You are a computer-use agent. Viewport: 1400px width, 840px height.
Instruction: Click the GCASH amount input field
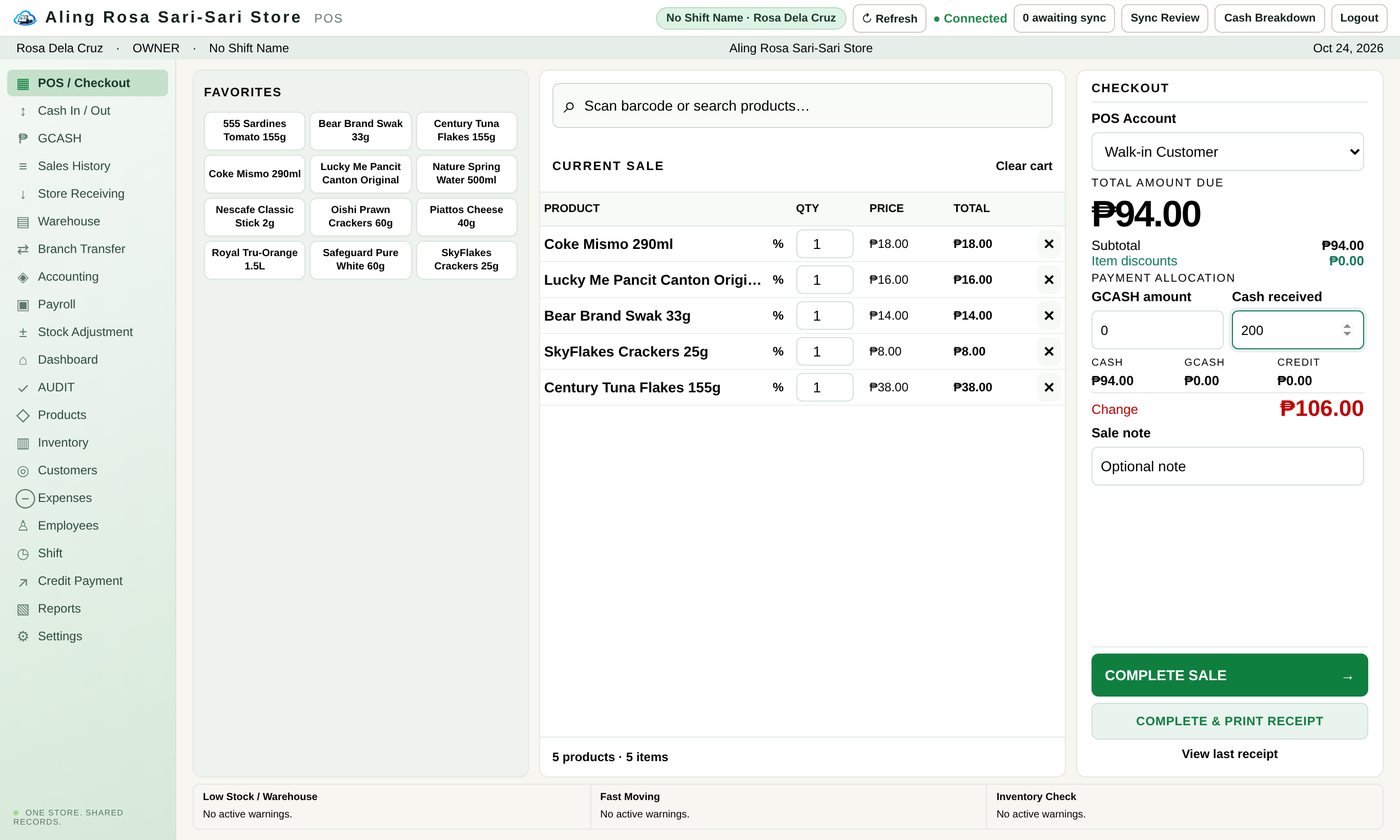pos(1157,330)
